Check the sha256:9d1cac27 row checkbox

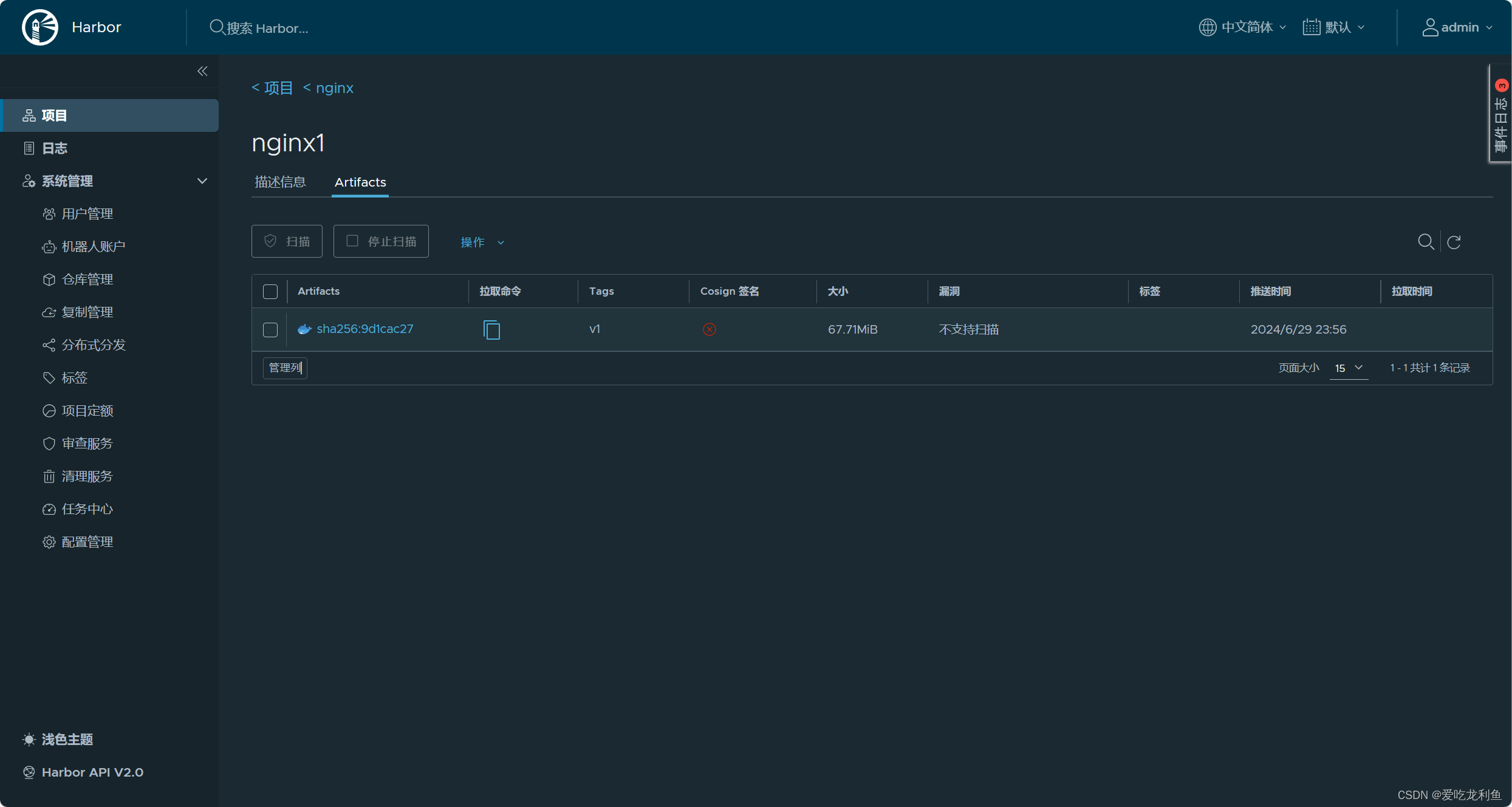pos(270,330)
